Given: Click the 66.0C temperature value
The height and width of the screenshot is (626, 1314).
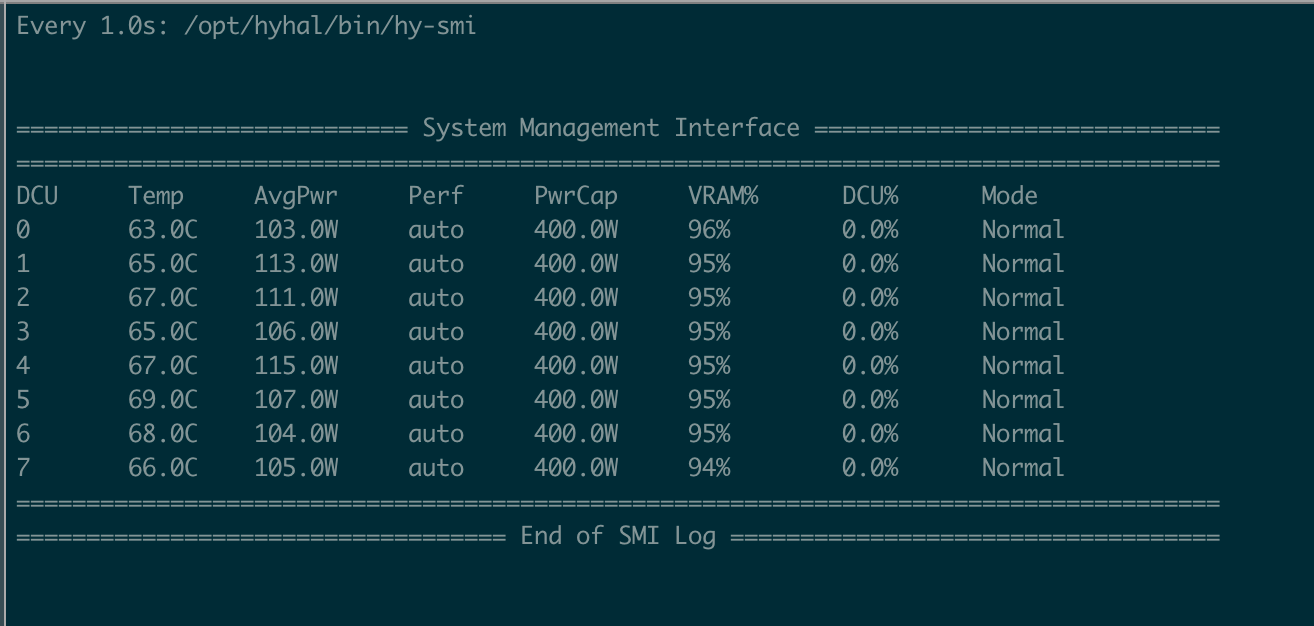Looking at the screenshot, I should (x=163, y=468).
